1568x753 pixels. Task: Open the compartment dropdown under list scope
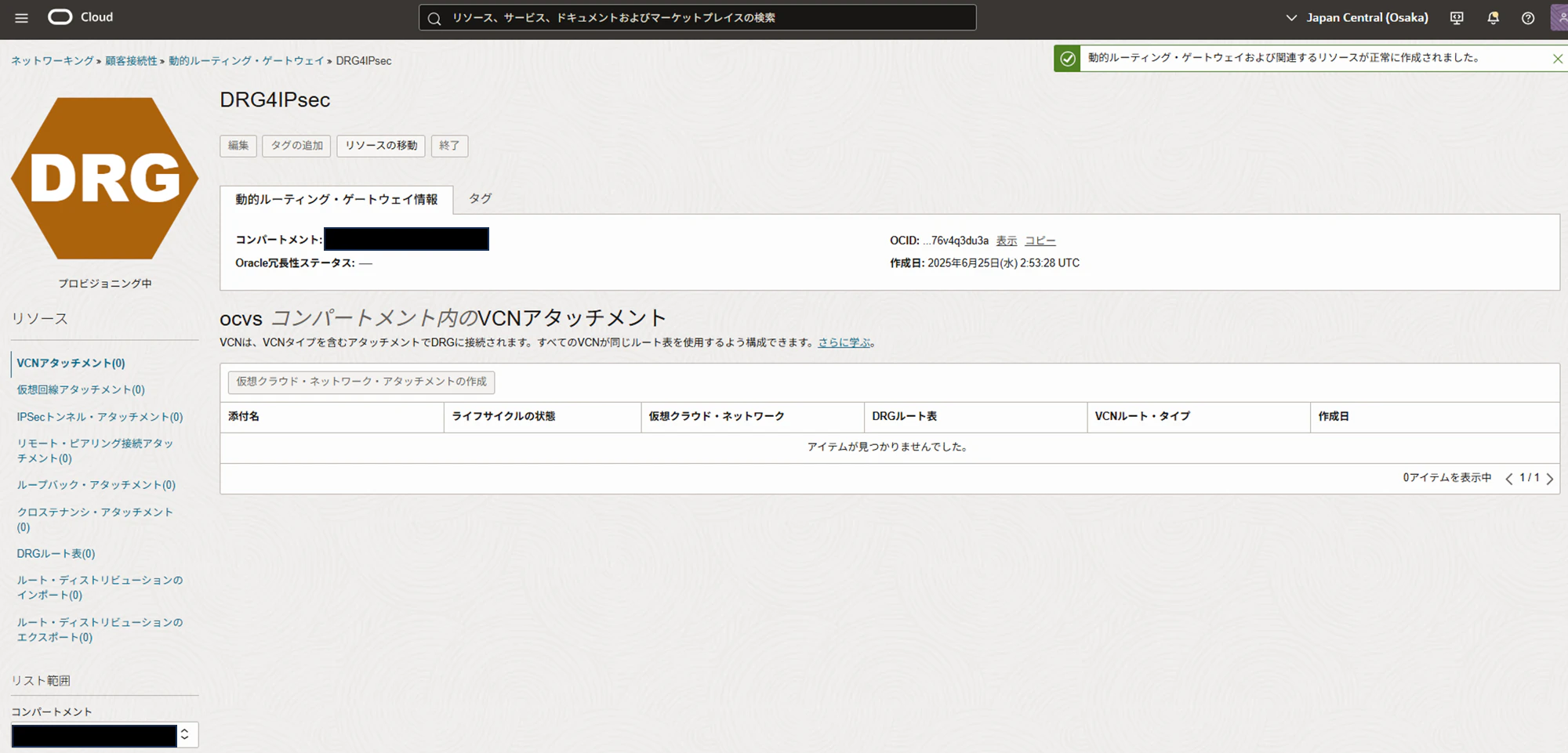coord(105,735)
